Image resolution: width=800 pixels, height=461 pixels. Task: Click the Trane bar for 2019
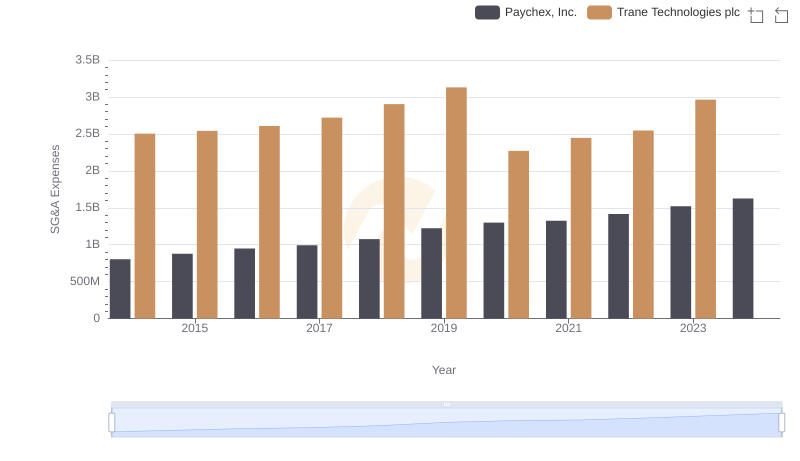(456, 203)
